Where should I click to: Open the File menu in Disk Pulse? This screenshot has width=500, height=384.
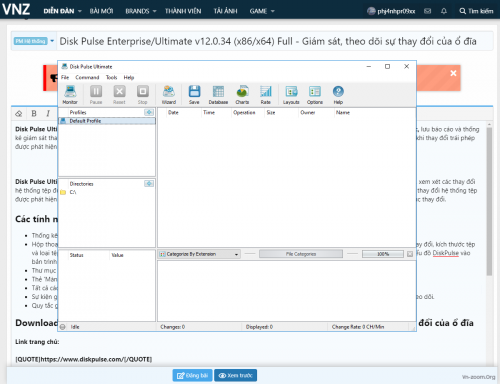pos(65,77)
